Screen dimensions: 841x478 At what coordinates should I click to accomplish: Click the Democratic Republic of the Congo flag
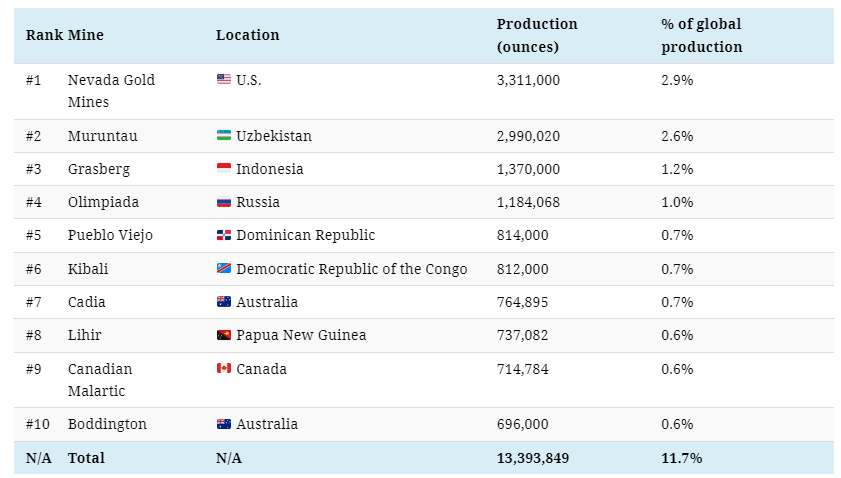[x=224, y=269]
